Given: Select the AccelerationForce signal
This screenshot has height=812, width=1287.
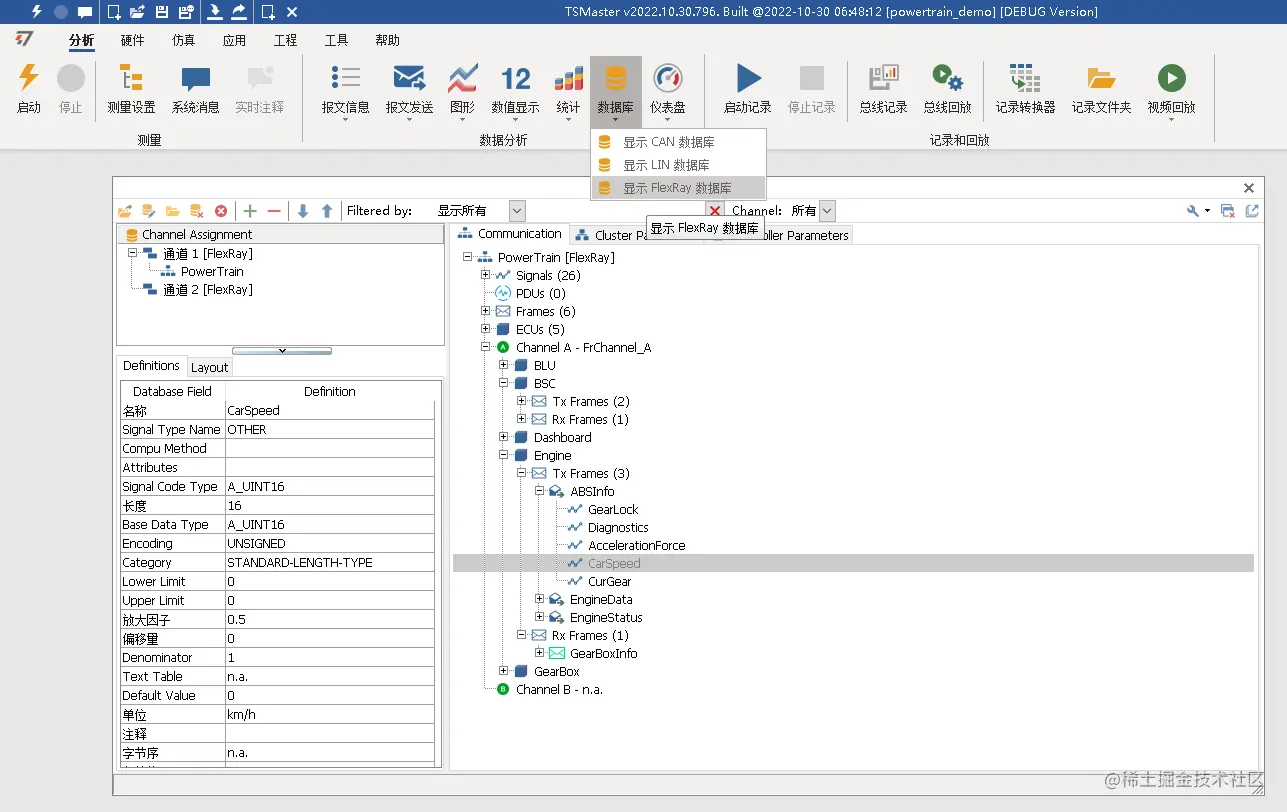Looking at the screenshot, I should click(x=636, y=545).
